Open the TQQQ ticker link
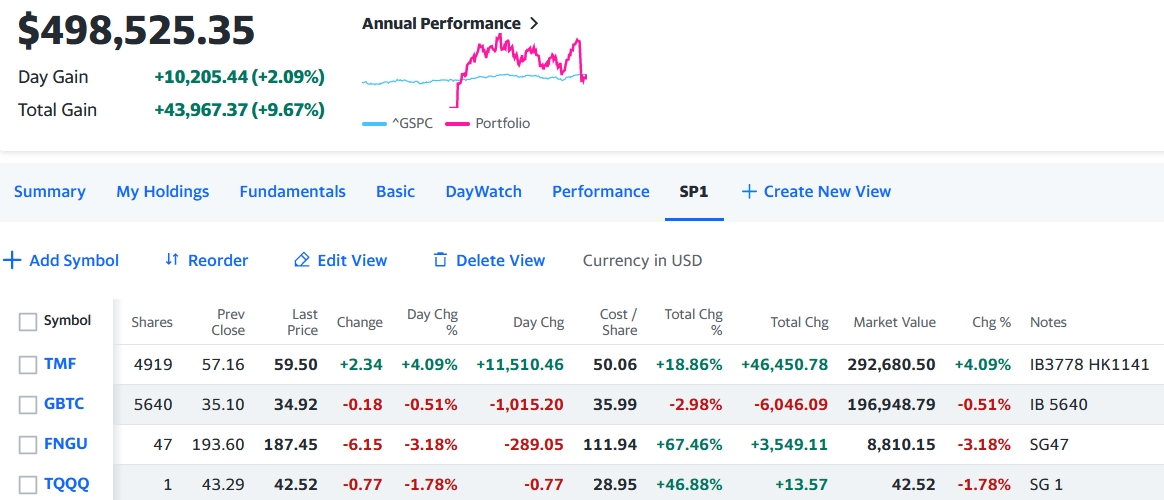 click(x=66, y=484)
